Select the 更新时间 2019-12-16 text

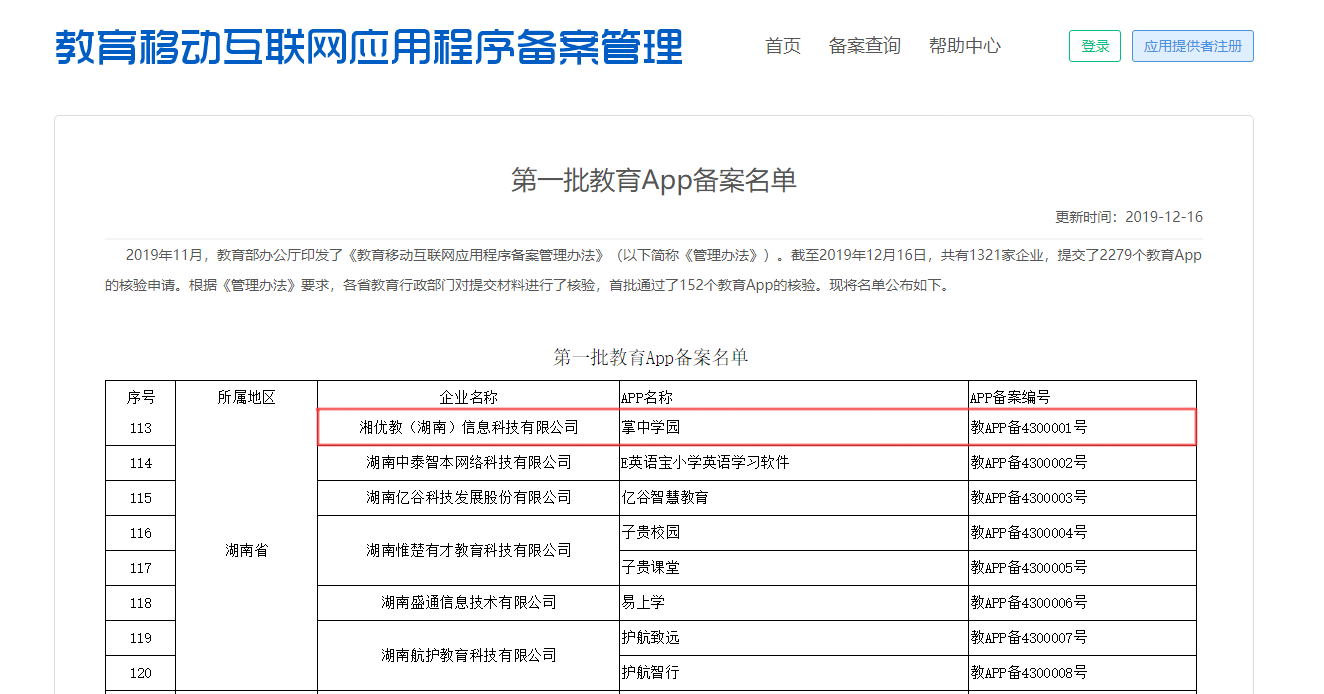click(x=1128, y=217)
